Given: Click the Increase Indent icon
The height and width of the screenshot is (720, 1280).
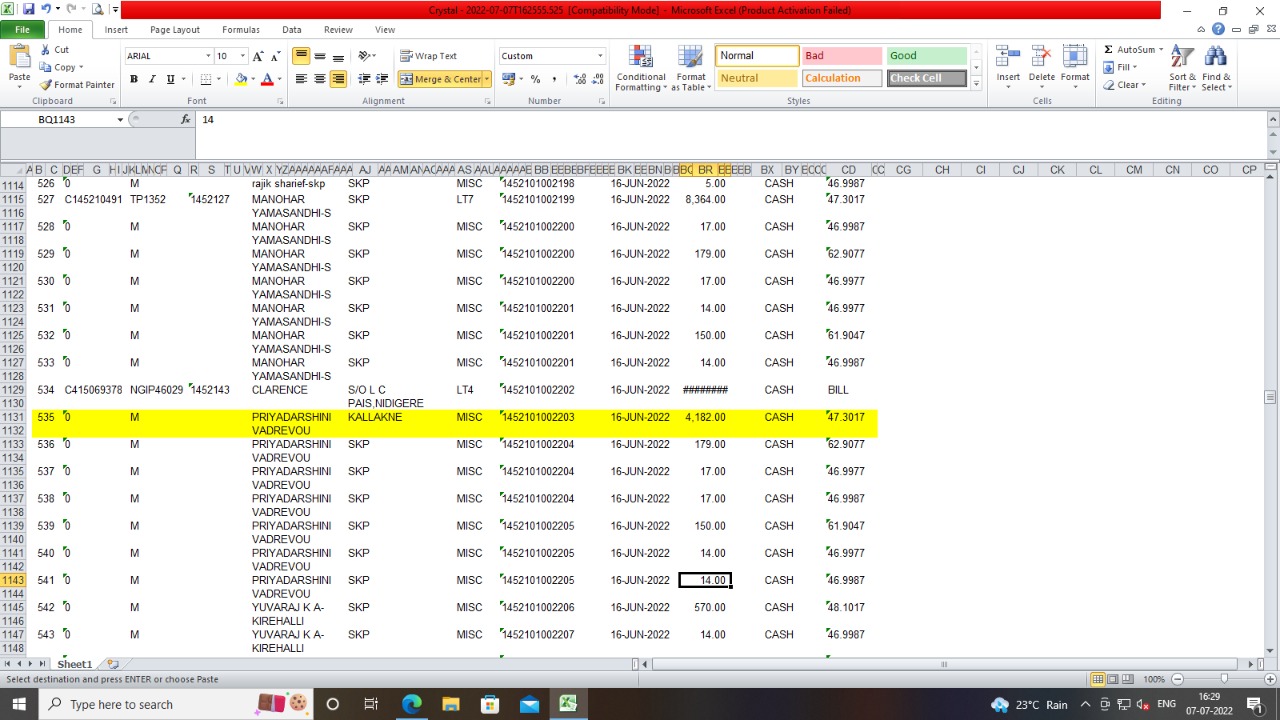Looking at the screenshot, I should 382,79.
